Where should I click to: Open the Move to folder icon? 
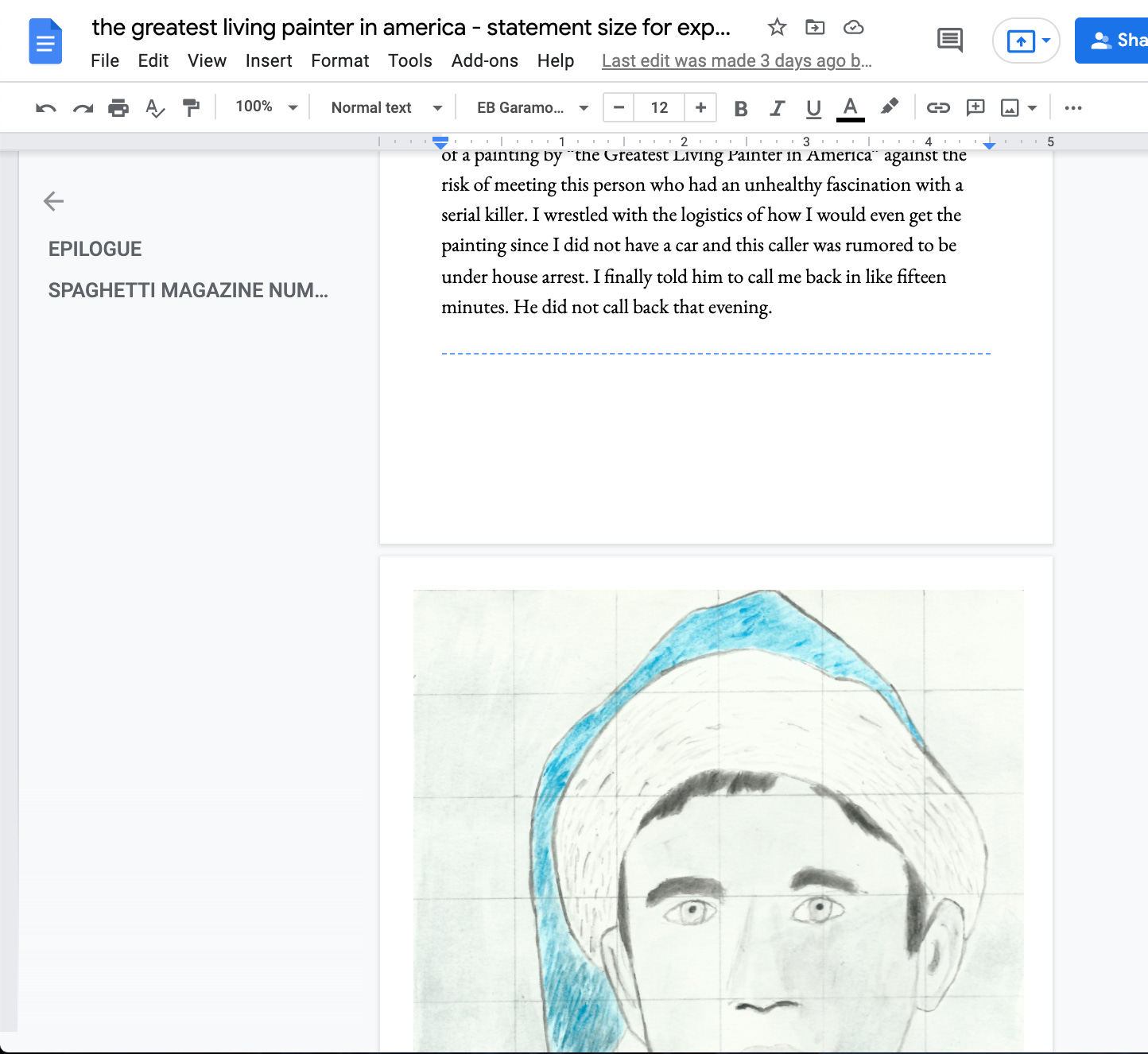click(x=815, y=28)
